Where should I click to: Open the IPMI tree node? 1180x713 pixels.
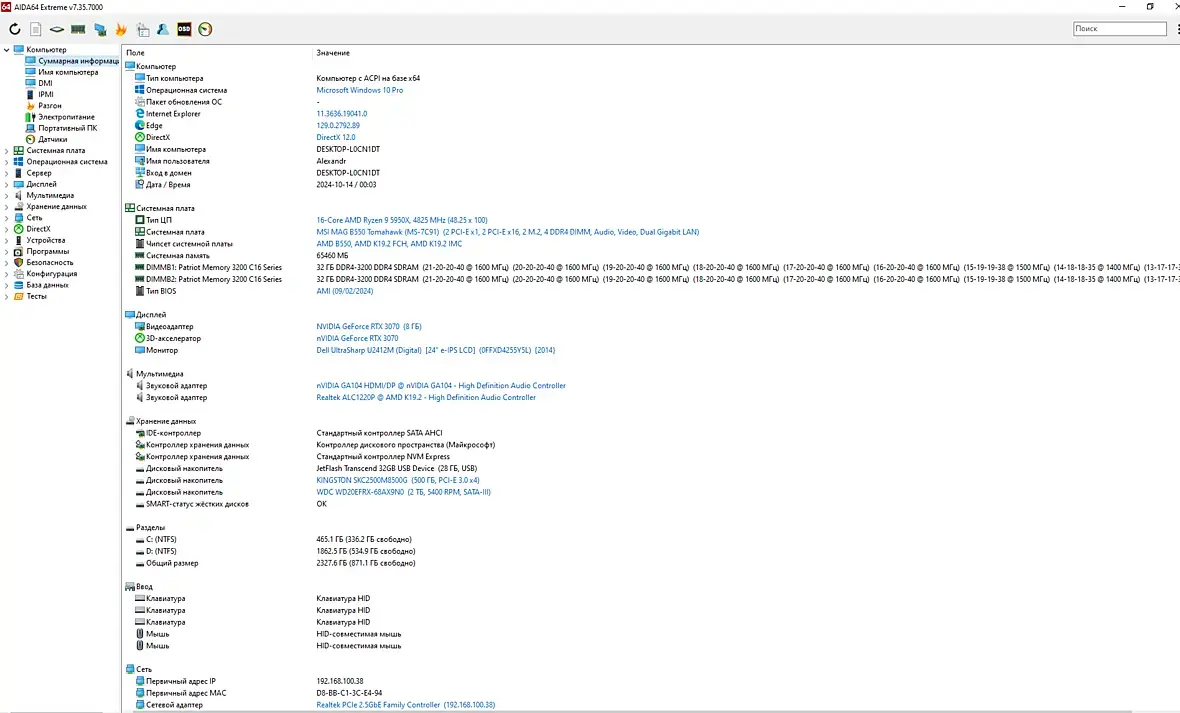46,94
